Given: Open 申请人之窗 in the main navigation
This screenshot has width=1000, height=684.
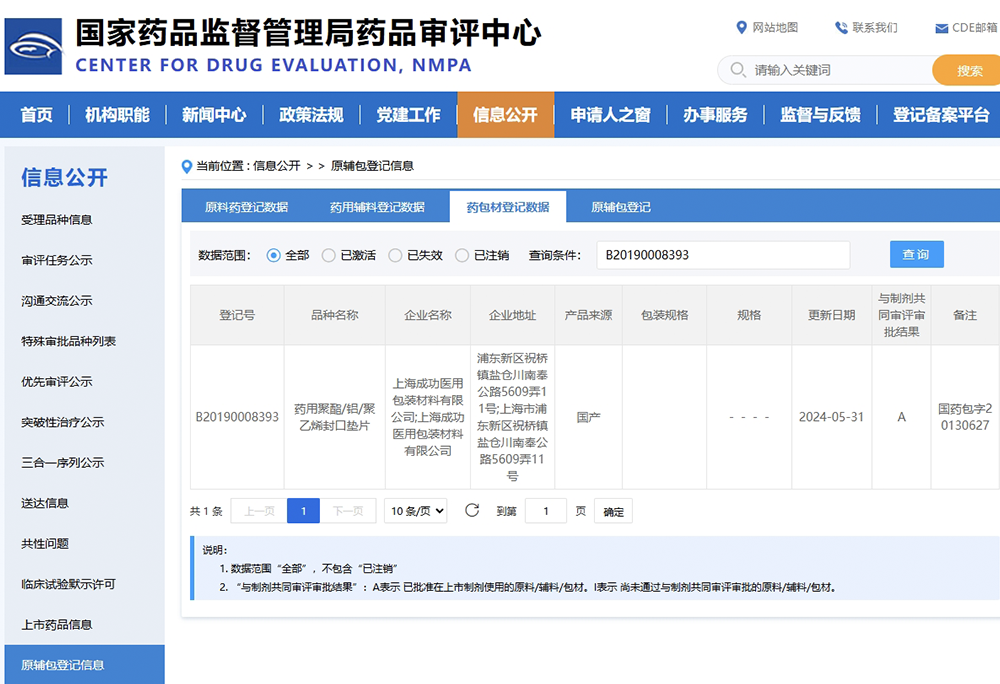Looking at the screenshot, I should [610, 115].
